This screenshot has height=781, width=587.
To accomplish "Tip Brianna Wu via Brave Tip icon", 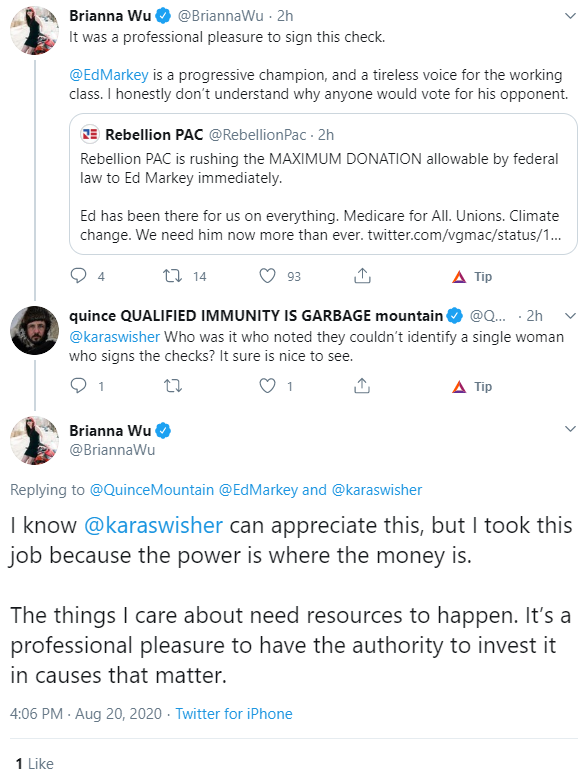I will click(472, 276).
